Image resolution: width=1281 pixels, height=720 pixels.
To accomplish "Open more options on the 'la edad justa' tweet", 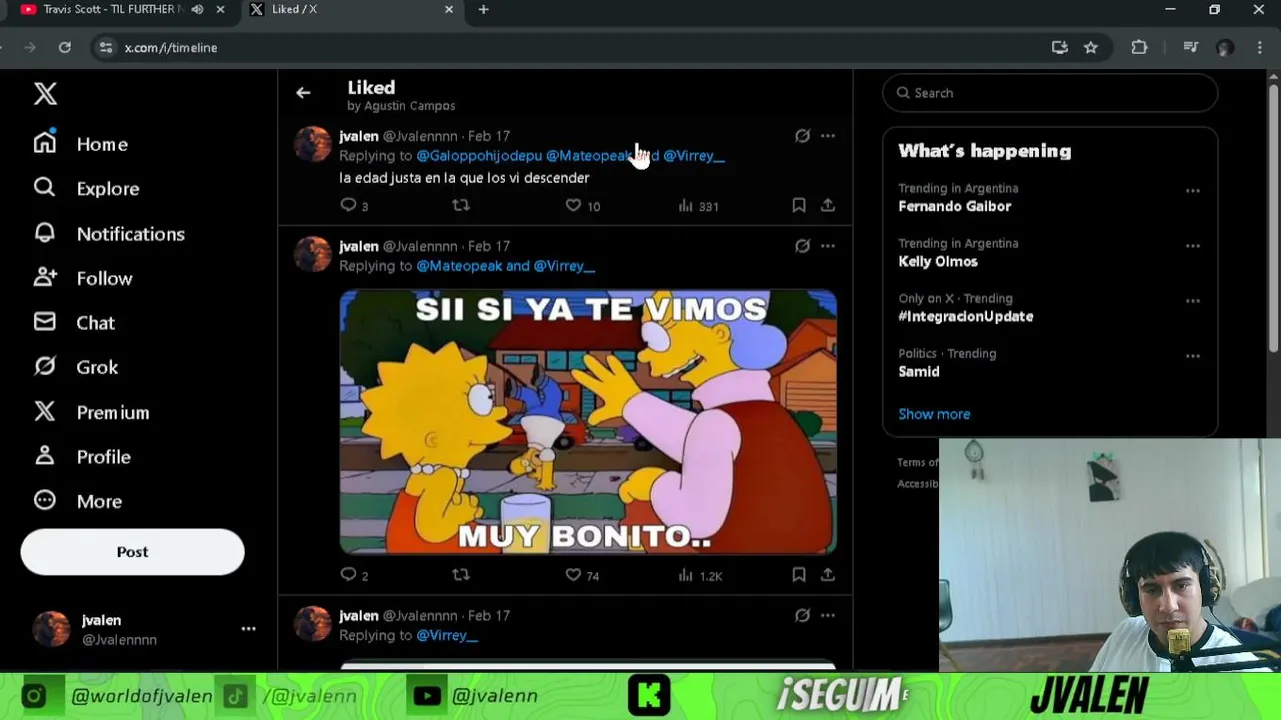I will click(828, 136).
